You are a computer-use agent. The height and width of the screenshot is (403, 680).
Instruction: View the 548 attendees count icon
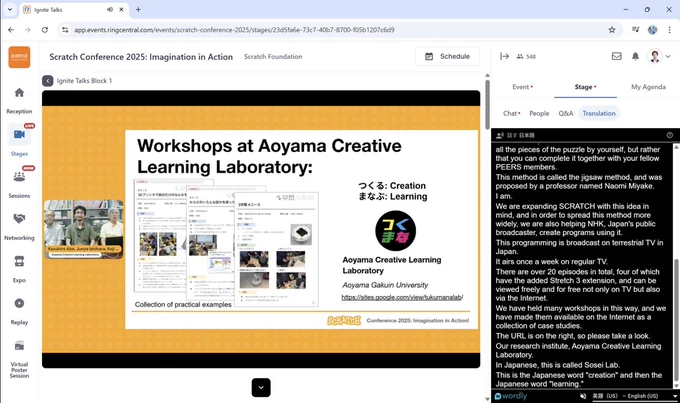[520, 56]
